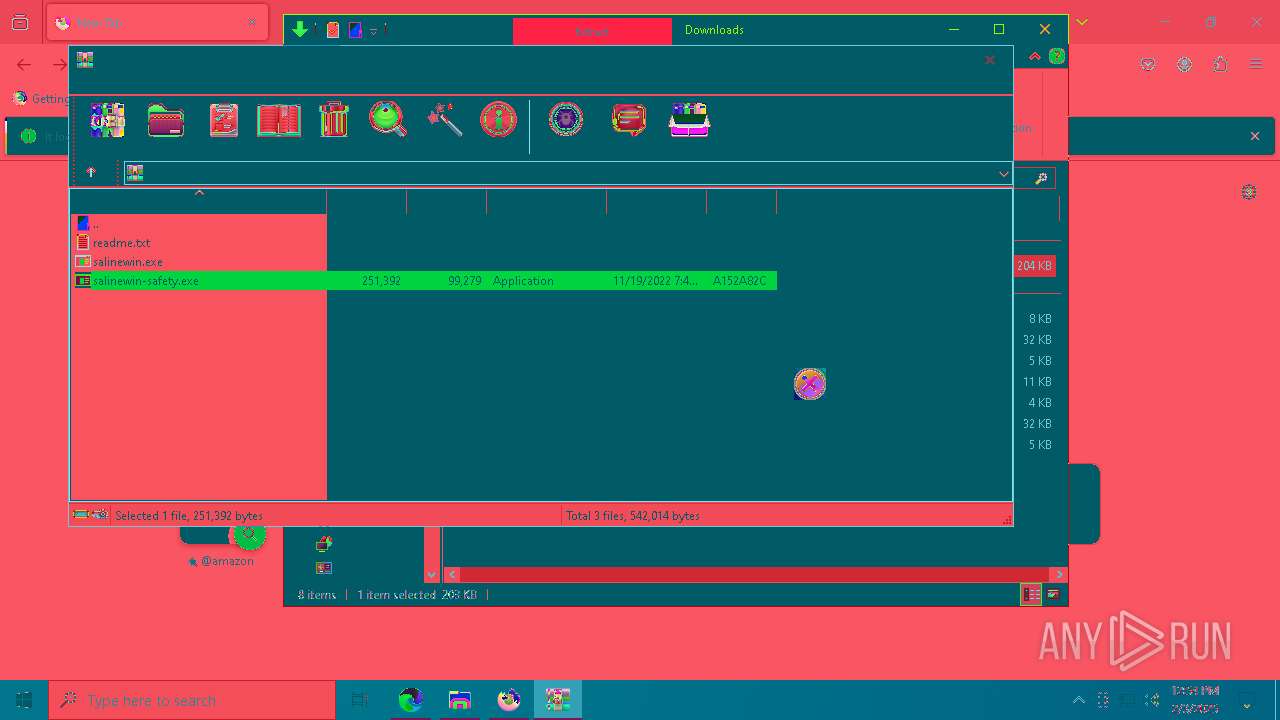Click the WinRAR title bar app icon

click(85, 60)
